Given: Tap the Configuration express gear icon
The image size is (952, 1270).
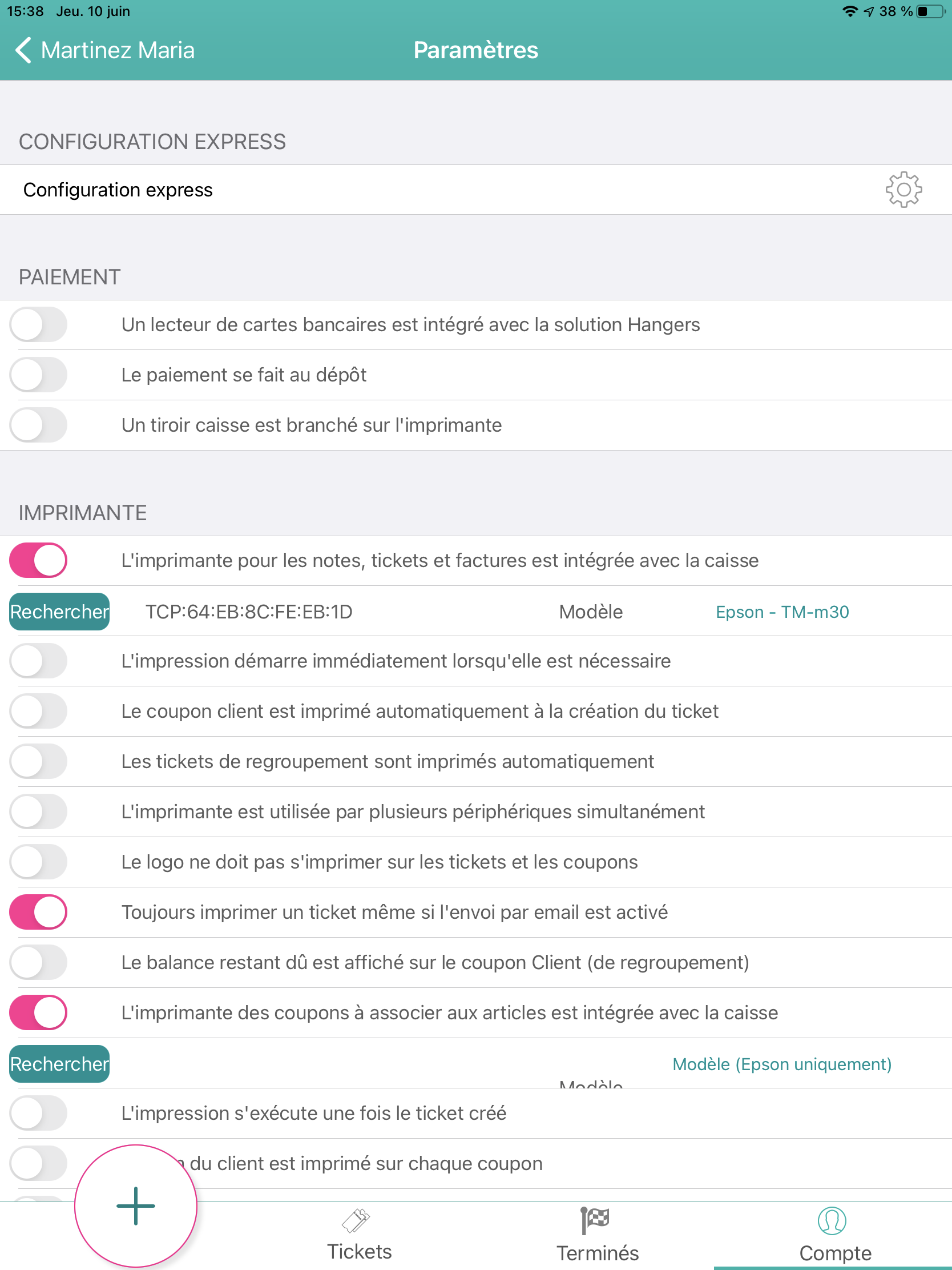Looking at the screenshot, I should [903, 190].
